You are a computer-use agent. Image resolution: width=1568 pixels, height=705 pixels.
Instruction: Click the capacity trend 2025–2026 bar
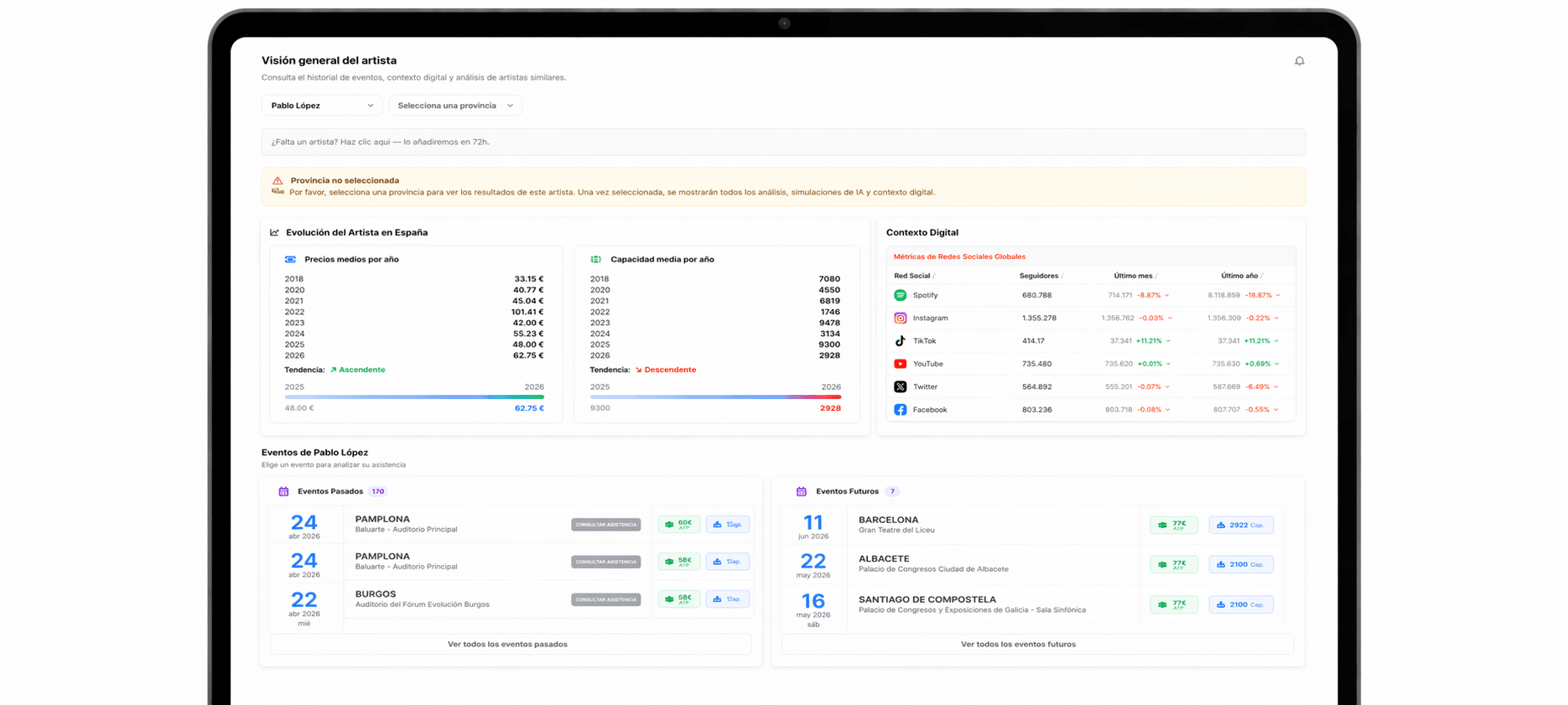(x=715, y=397)
